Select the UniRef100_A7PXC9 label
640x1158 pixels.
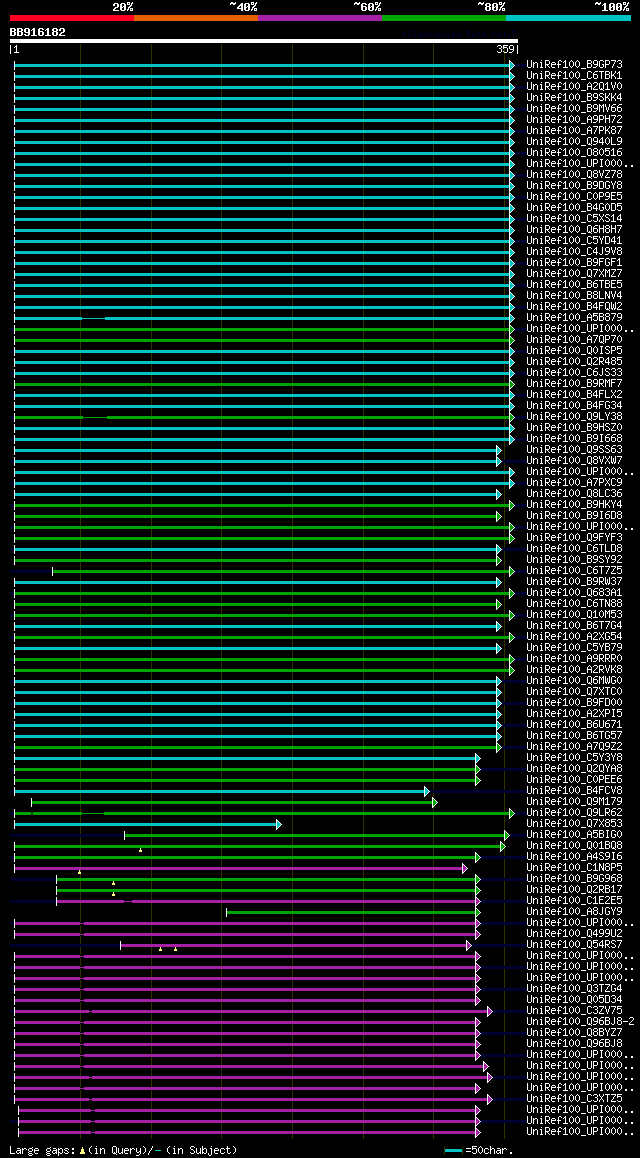click(x=574, y=482)
